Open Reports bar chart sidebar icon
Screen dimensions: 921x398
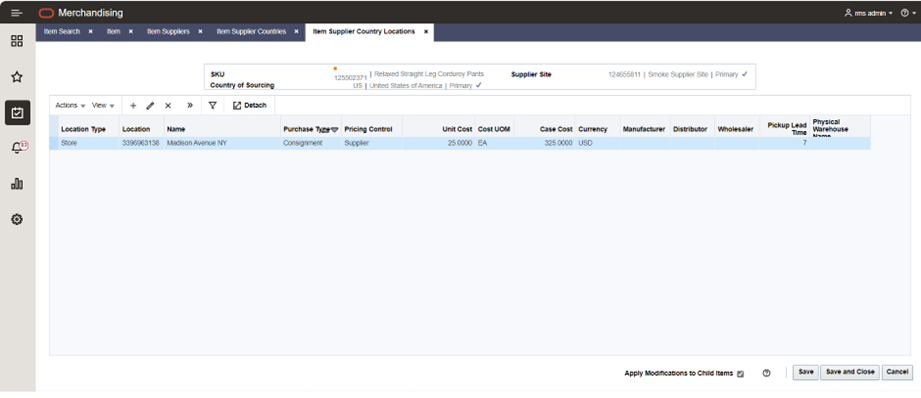[x=17, y=184]
